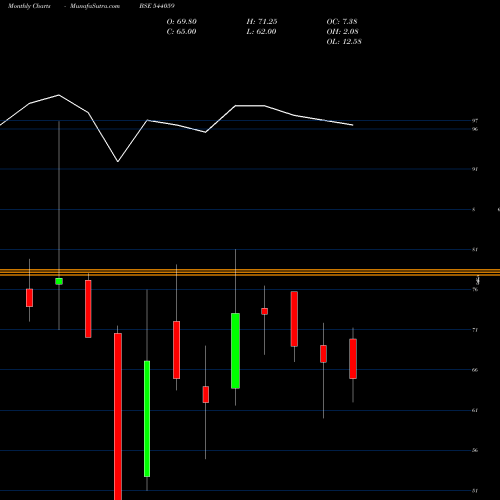Click the price axis label 51

coord(475,491)
